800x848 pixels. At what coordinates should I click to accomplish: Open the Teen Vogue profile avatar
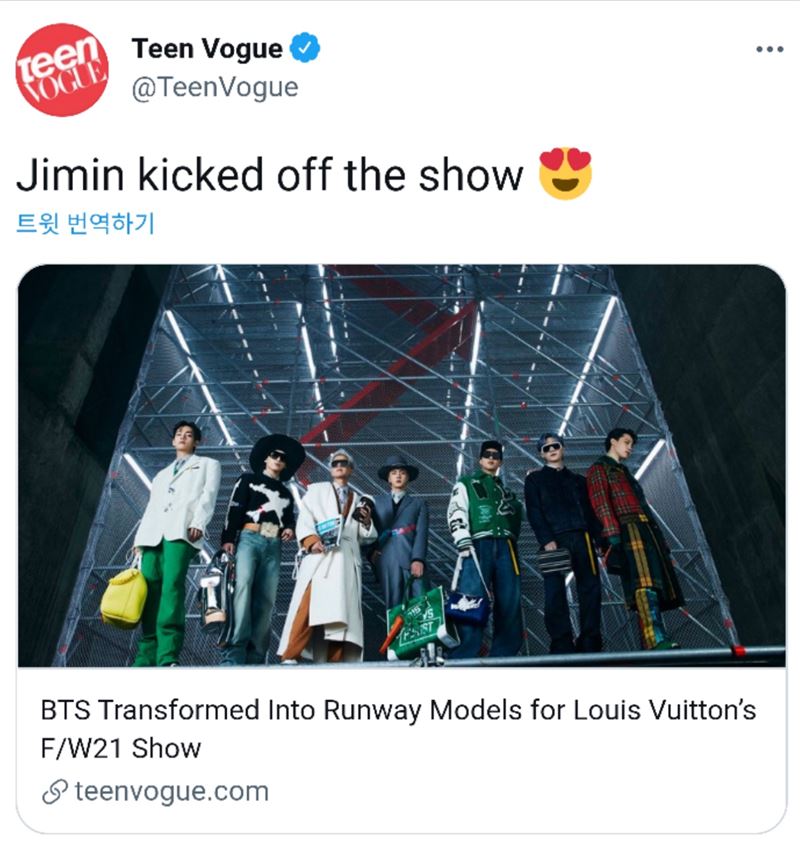62,69
